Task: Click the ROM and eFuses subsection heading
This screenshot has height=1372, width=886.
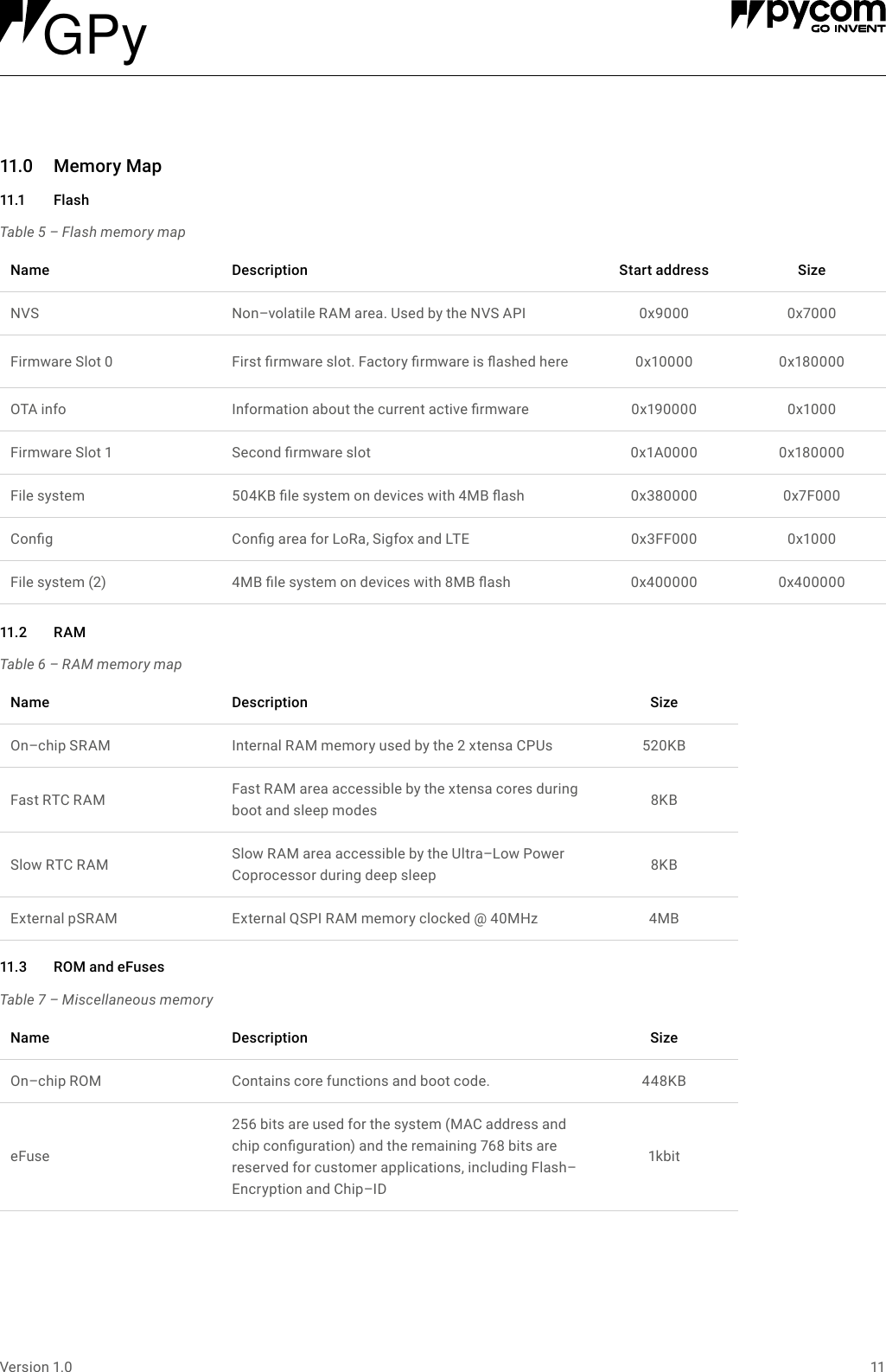Action: click(108, 967)
